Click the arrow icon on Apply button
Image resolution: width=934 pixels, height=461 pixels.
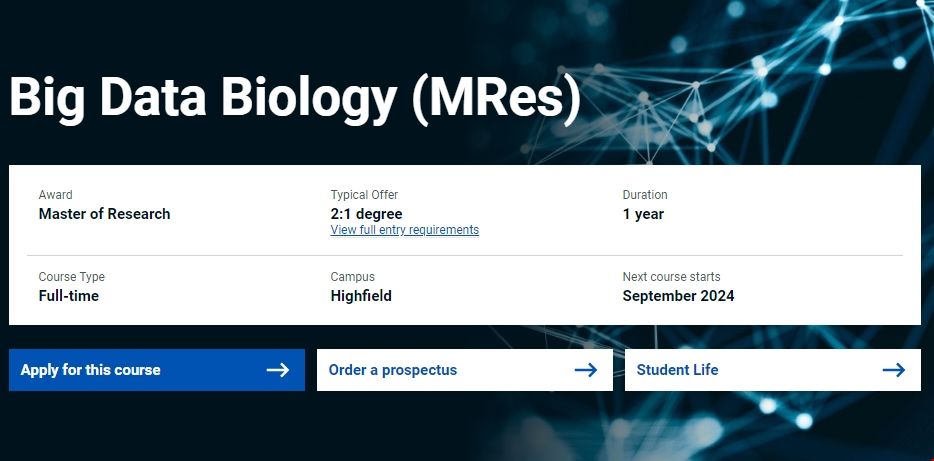(x=278, y=370)
